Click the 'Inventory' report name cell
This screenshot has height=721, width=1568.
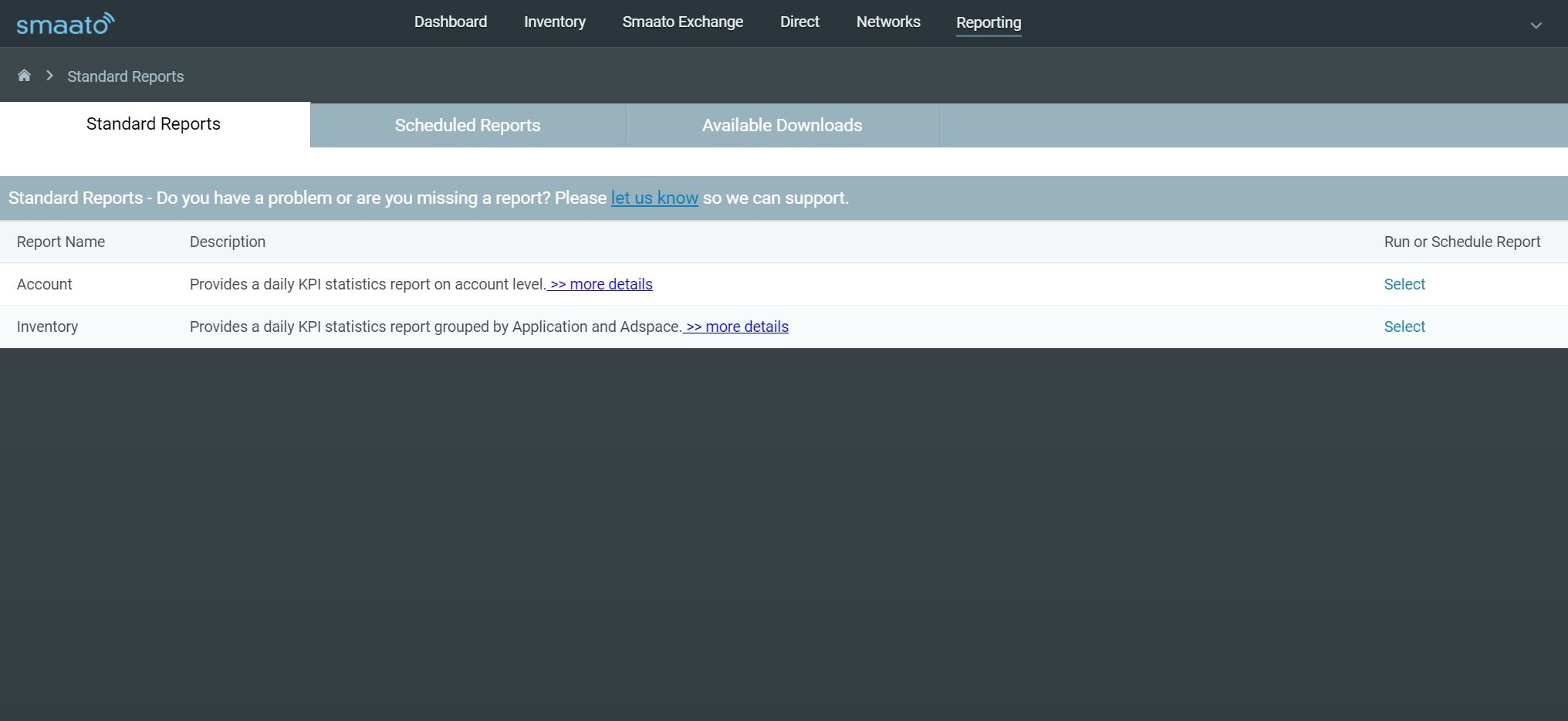48,327
